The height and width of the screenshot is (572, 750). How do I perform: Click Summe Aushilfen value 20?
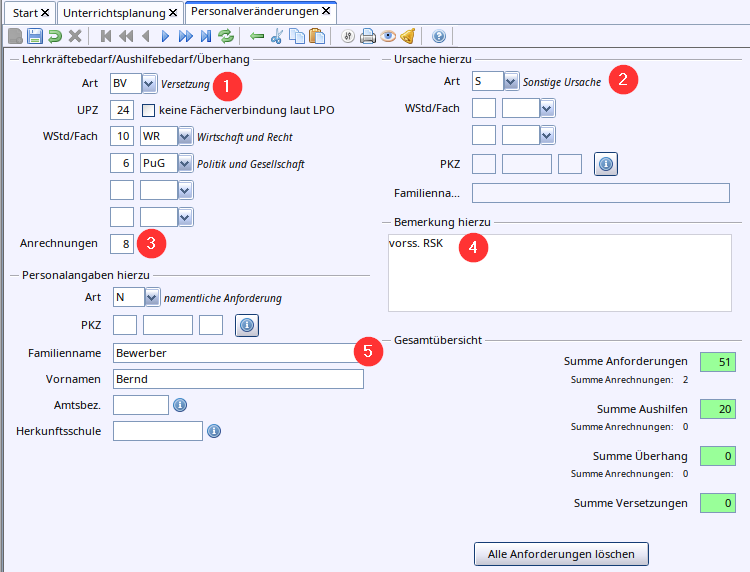(718, 409)
